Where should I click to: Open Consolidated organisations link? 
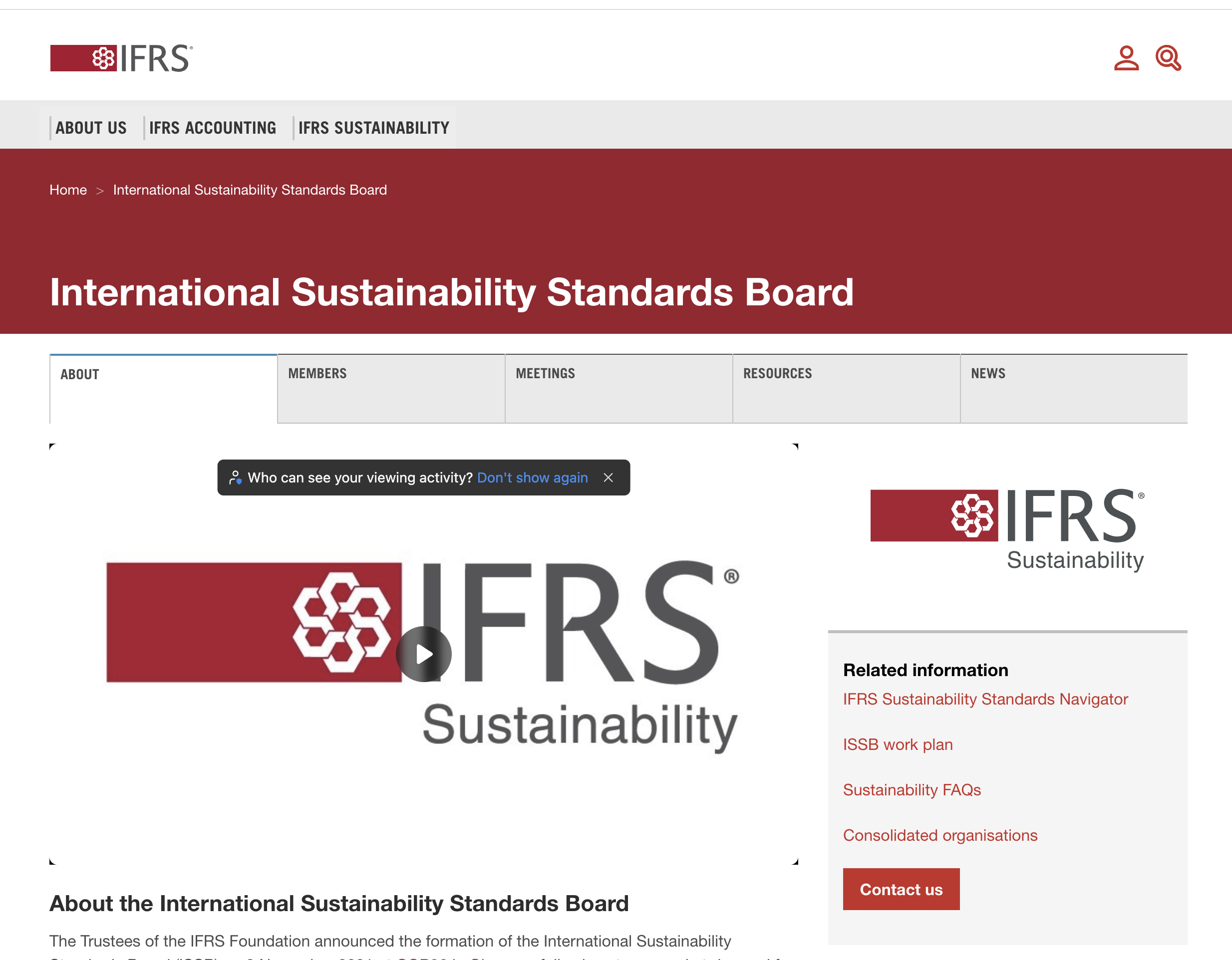940,835
